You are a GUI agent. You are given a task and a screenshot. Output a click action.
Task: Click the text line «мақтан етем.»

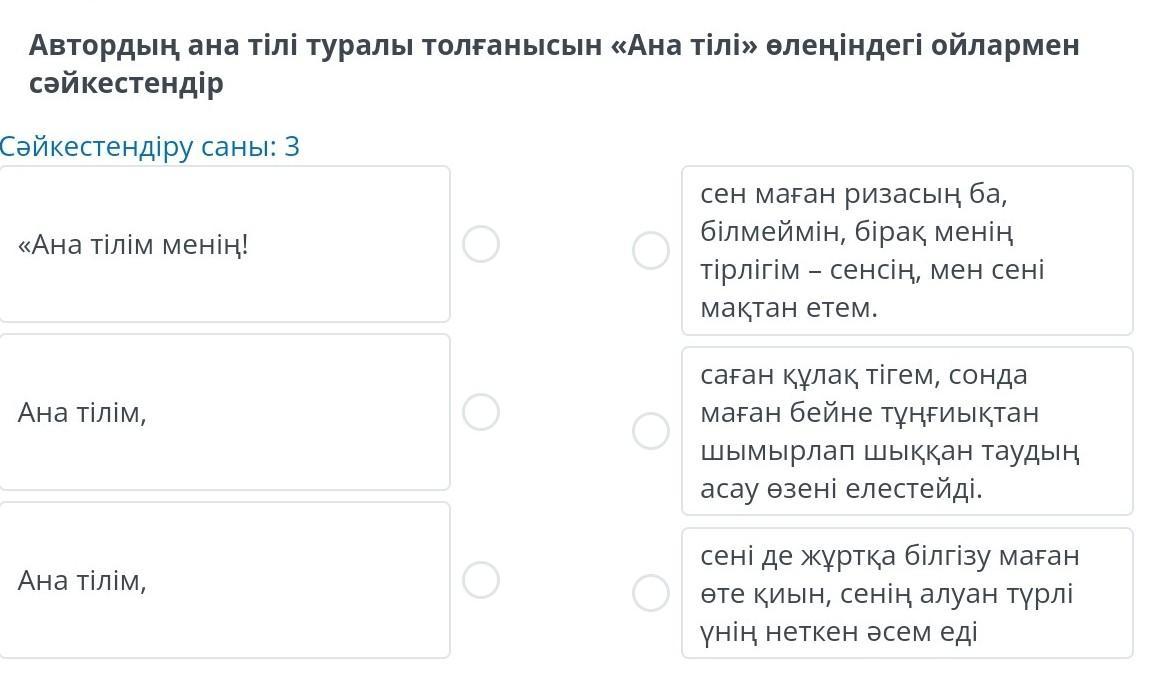click(789, 308)
